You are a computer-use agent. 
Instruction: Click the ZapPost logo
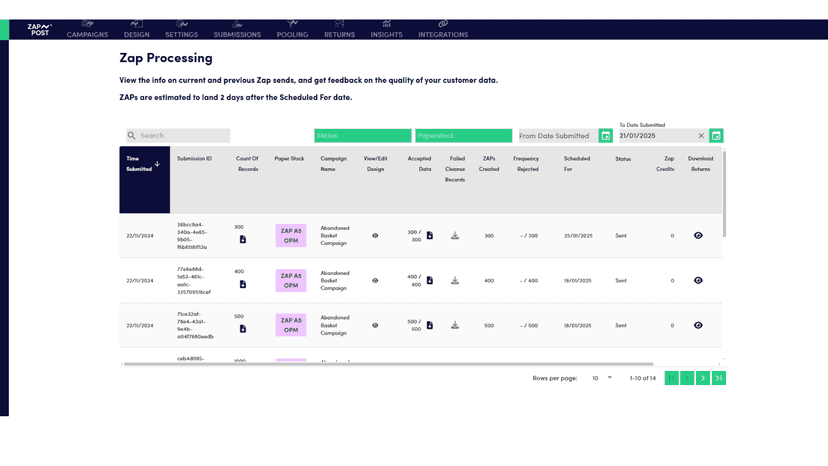coord(40,30)
